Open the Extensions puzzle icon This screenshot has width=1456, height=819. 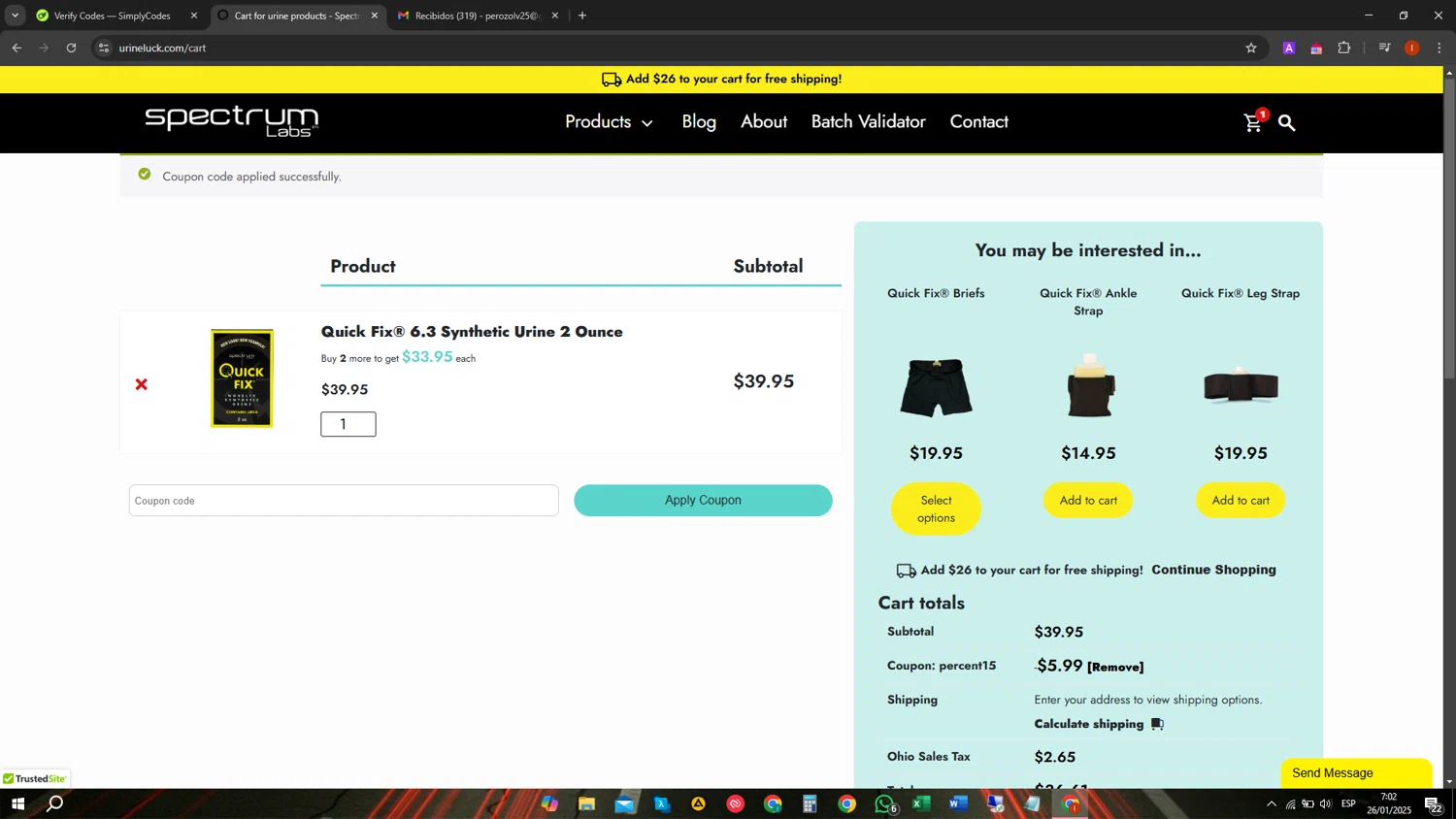pyautogui.click(x=1344, y=48)
